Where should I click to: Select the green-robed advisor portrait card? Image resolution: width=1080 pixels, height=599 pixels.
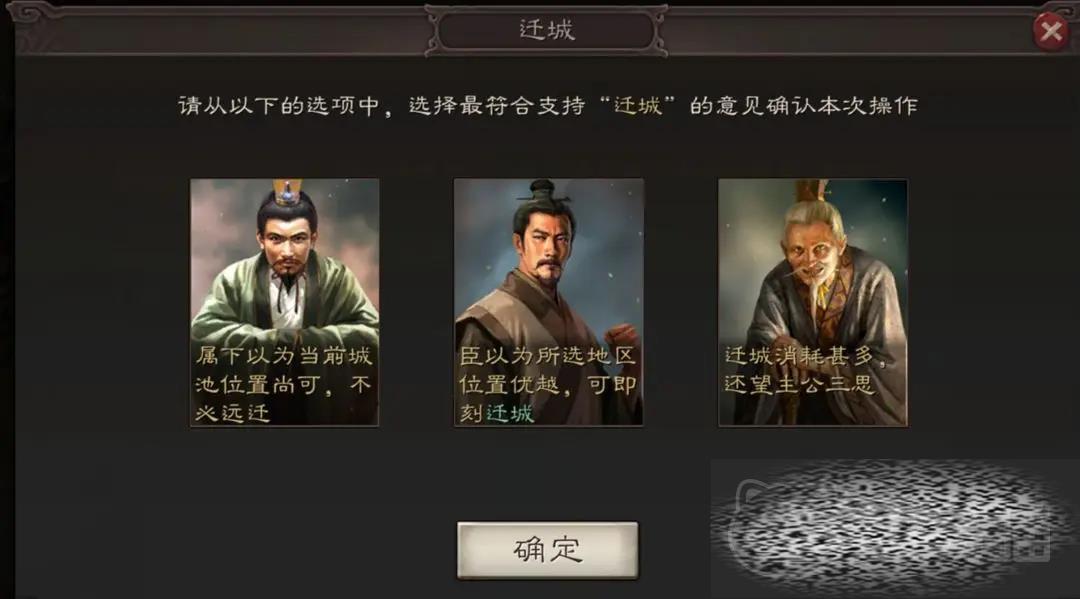pyautogui.click(x=284, y=302)
